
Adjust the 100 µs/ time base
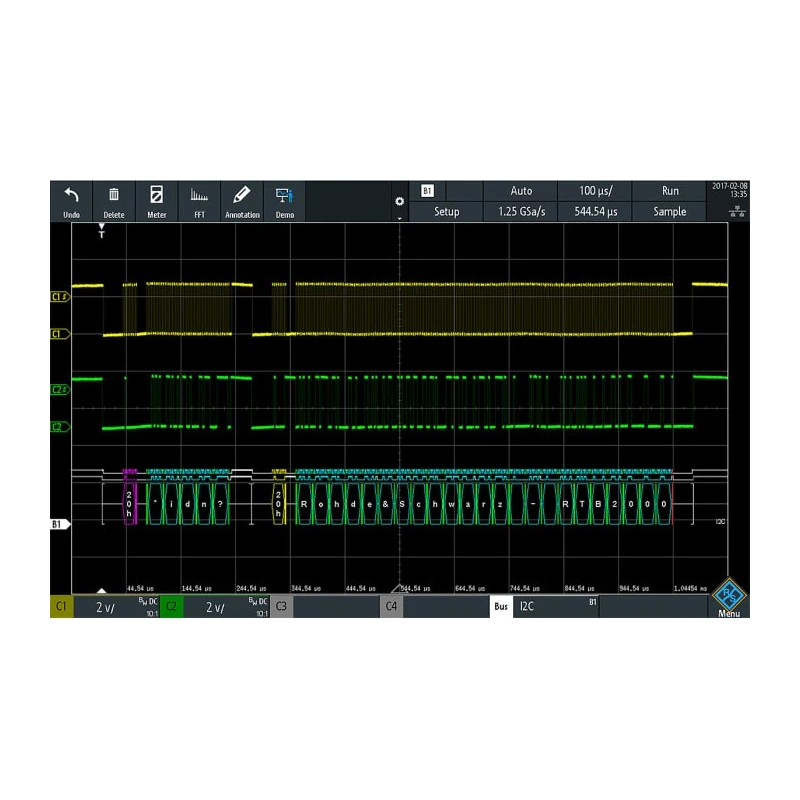[x=595, y=191]
